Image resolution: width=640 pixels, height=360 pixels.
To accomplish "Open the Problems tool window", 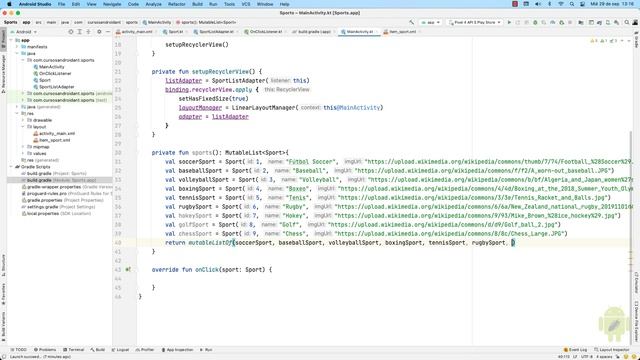I will [x=45, y=350].
